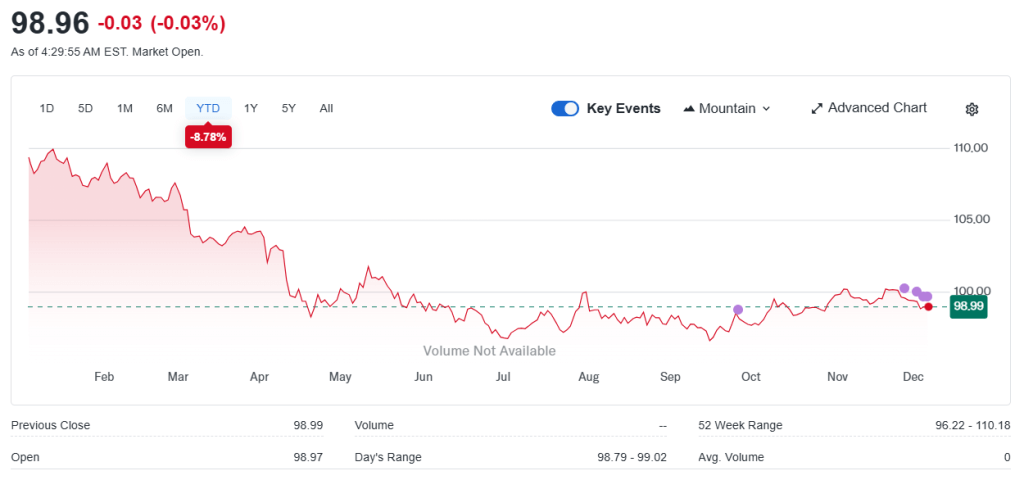
Task: Click the red current-price dot on chart
Action: (x=929, y=306)
